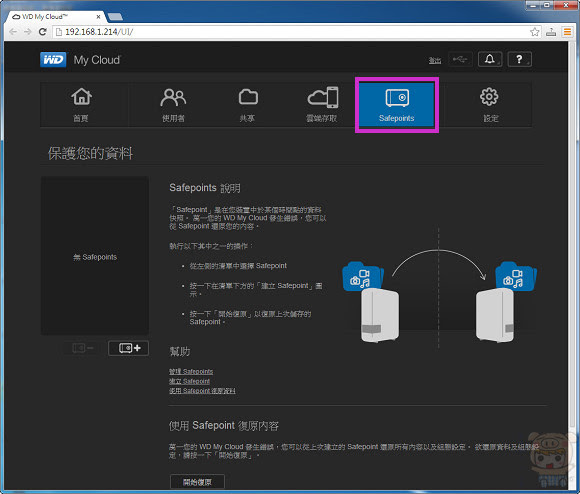Click the 'Safepoints 說明' heading

click(x=205, y=188)
